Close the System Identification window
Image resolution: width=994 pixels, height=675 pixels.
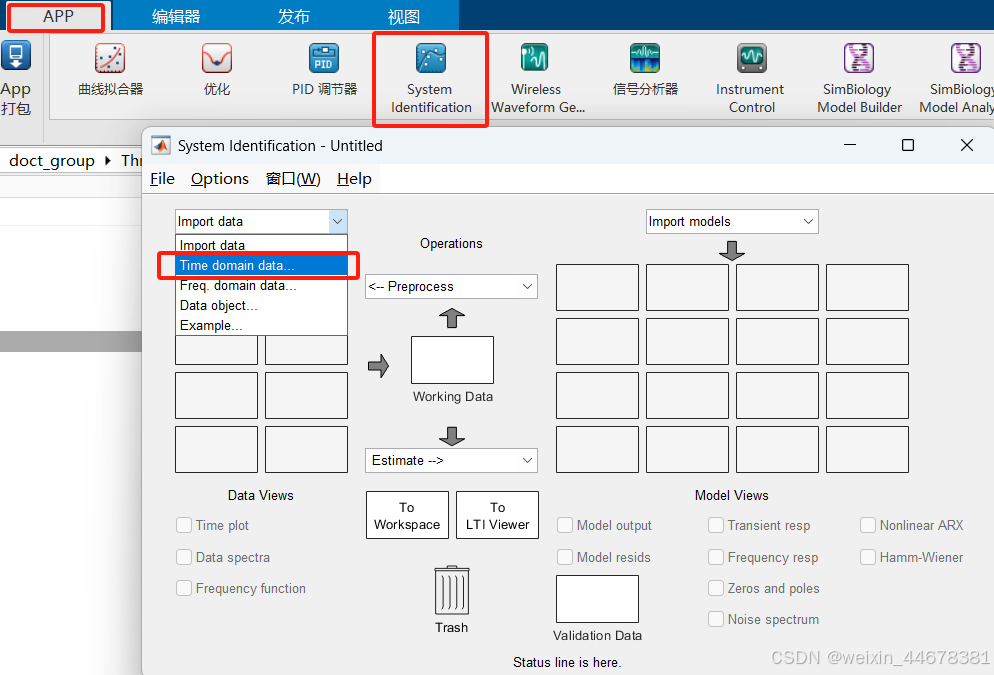(x=967, y=145)
